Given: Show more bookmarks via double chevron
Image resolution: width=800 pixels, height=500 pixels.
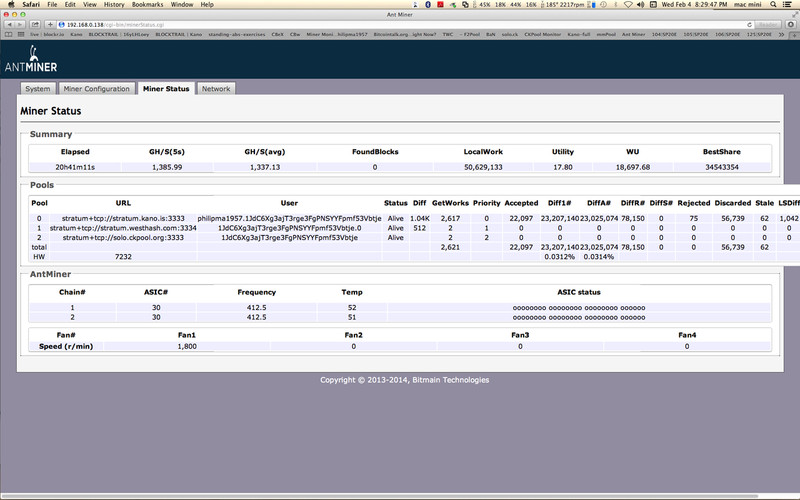Looking at the screenshot, I should [x=781, y=34].
